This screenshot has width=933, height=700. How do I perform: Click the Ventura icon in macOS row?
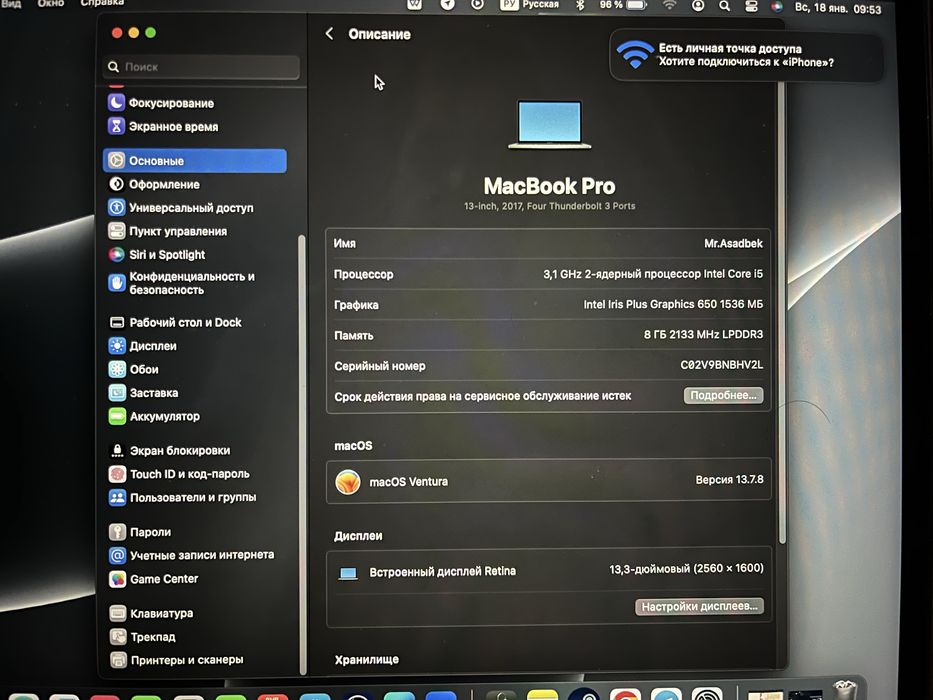click(x=348, y=482)
